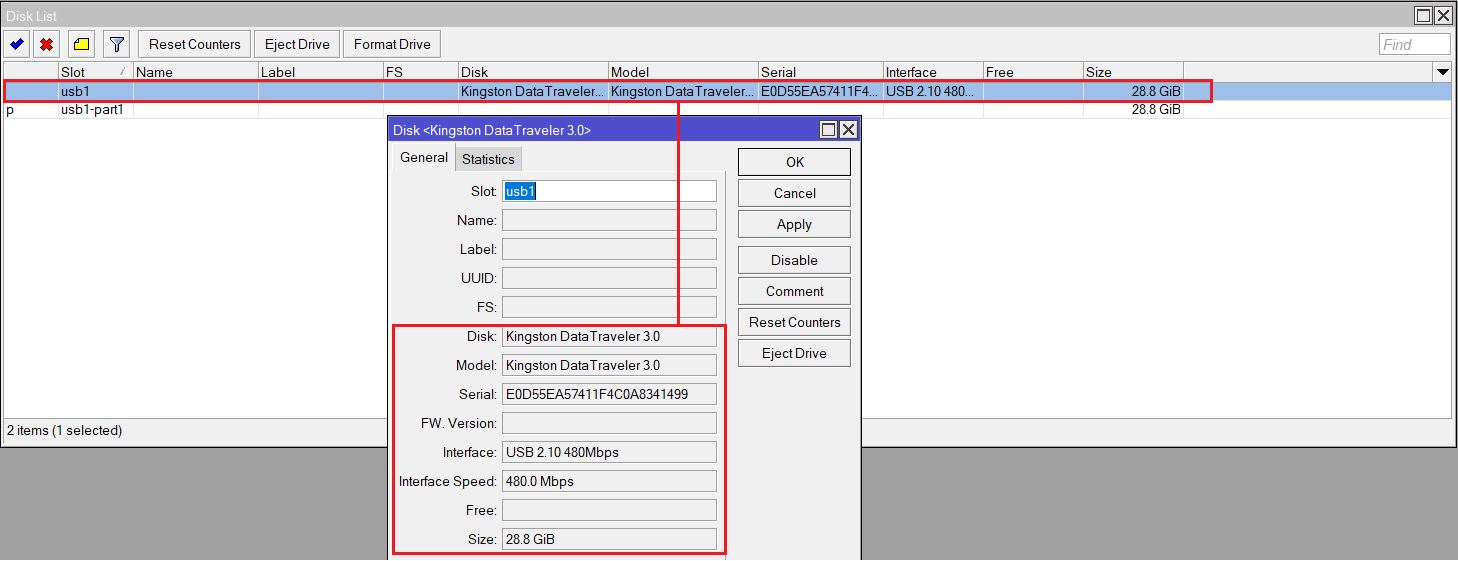The height and width of the screenshot is (561, 1458).
Task: Click the E0D55EA57411F4... serial cell in list
Action: coord(820,91)
